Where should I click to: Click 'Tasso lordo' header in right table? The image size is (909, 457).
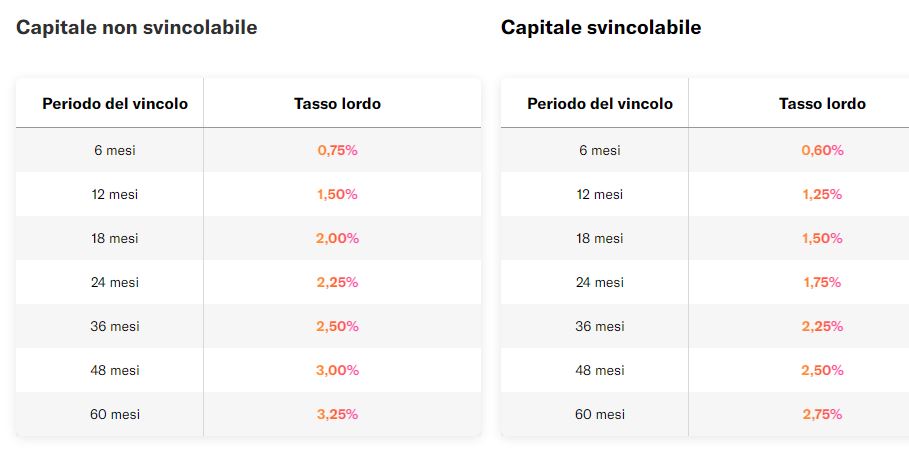pos(822,104)
